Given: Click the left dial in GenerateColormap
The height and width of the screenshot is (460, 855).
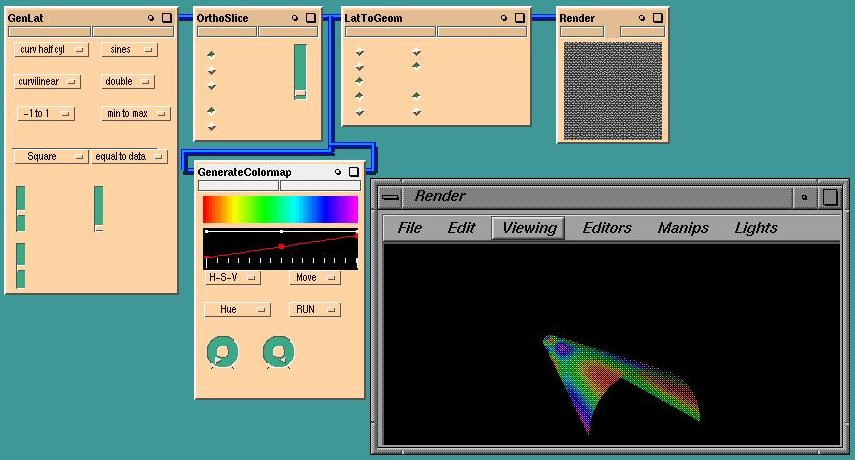Looking at the screenshot, I should tap(223, 351).
